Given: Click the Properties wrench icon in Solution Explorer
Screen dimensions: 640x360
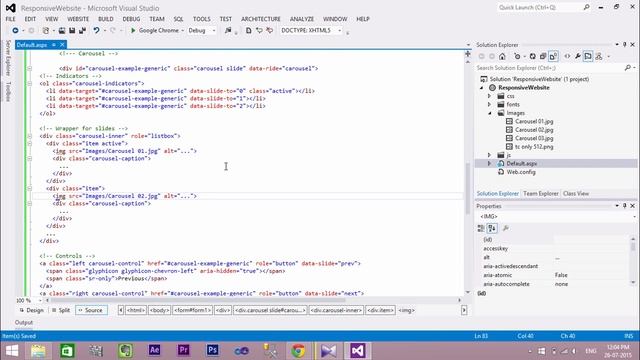Looking at the screenshot, I should click(578, 56).
